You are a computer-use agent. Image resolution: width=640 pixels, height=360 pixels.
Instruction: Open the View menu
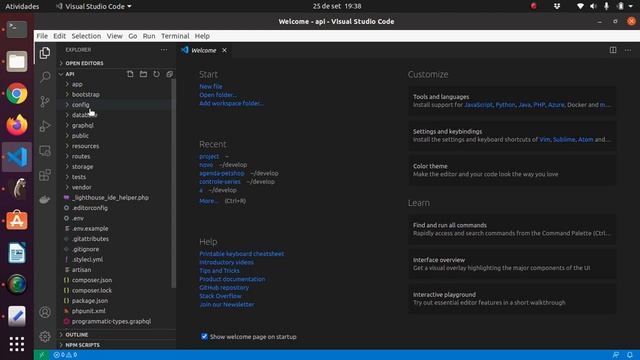point(115,36)
